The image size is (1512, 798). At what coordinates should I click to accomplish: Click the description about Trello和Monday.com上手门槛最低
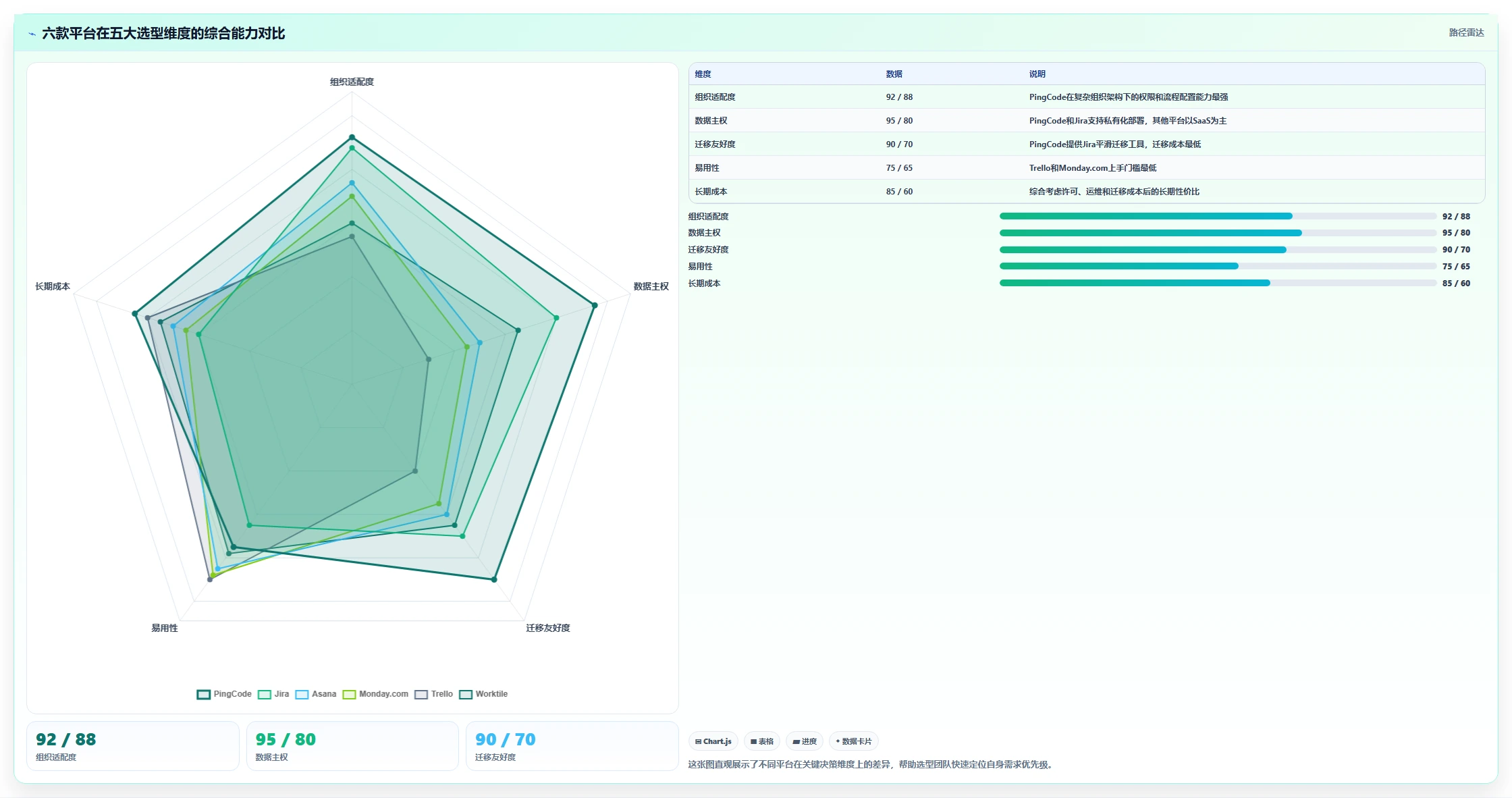pyautogui.click(x=1093, y=168)
